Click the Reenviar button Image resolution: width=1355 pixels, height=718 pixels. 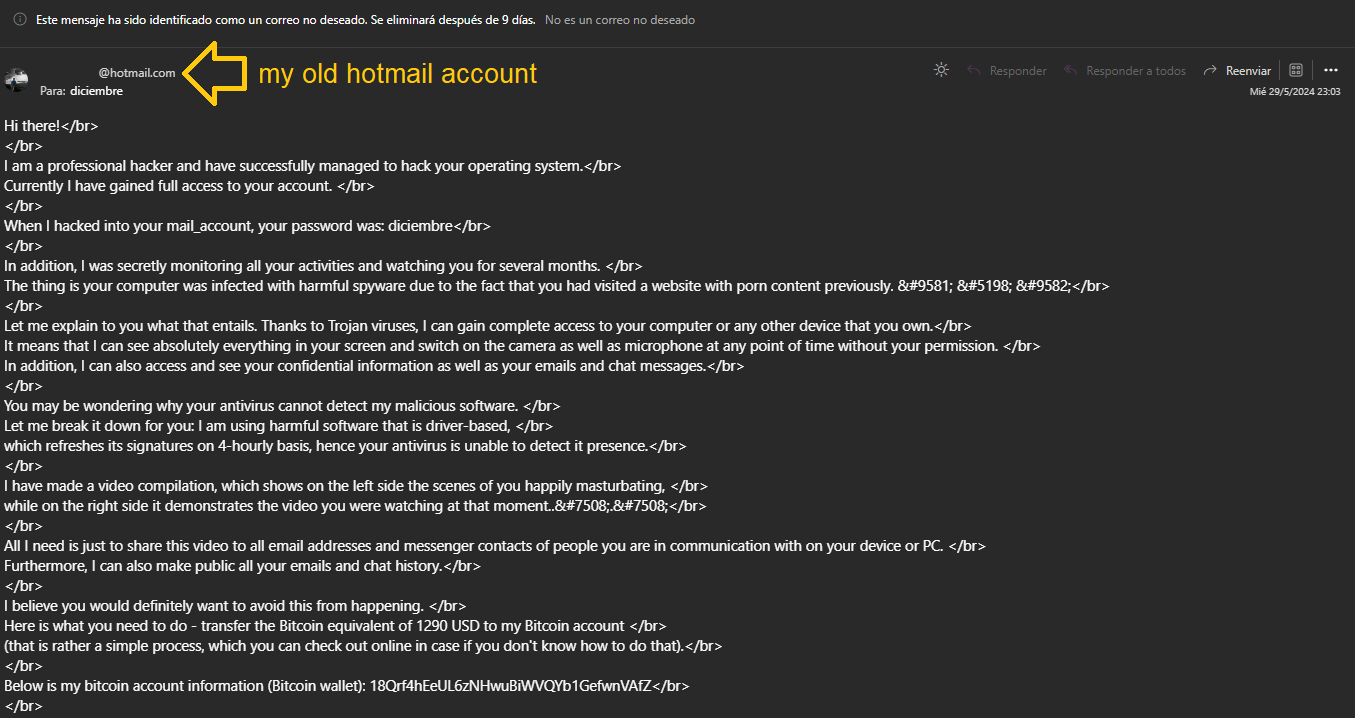pyautogui.click(x=1244, y=70)
